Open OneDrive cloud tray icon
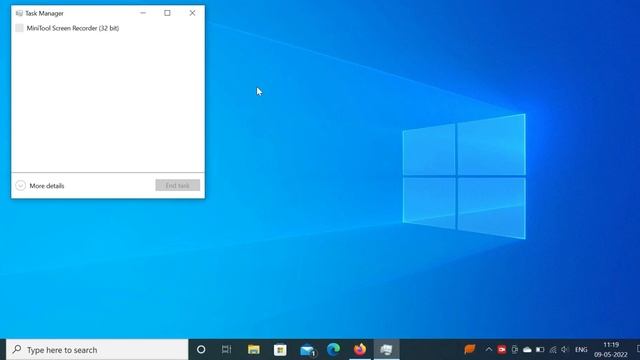The width and height of the screenshot is (640, 360). click(527, 350)
